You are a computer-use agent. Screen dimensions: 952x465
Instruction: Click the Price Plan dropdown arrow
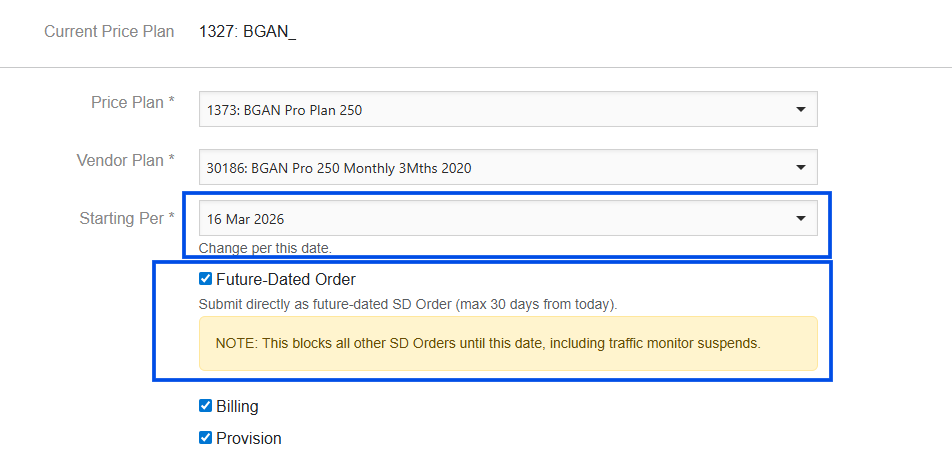[800, 110]
